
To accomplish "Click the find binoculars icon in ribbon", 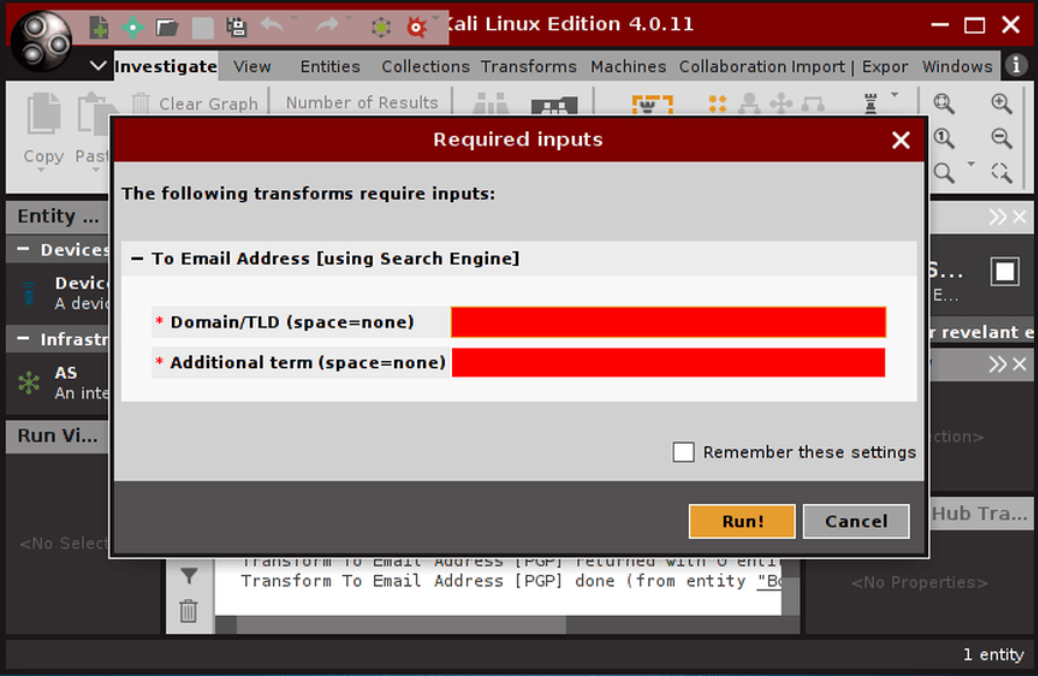I will tap(491, 104).
